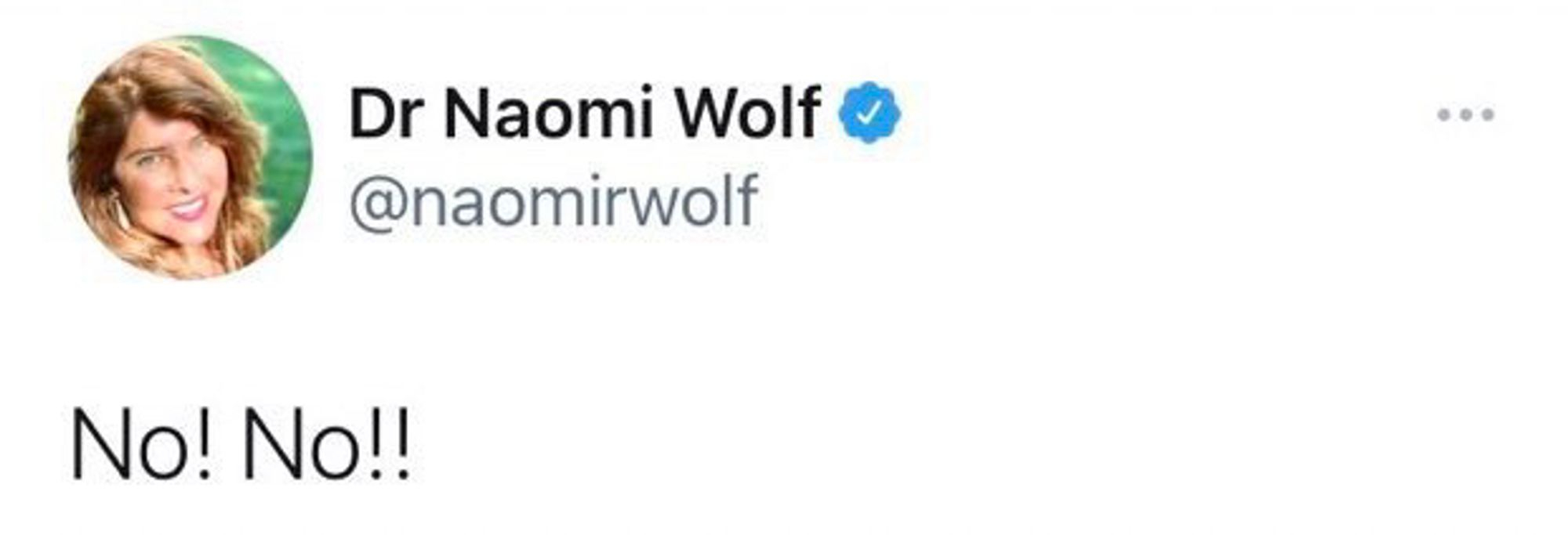Click the word "Wolf" in the display name
The height and width of the screenshot is (535, 1568).
coord(748,113)
